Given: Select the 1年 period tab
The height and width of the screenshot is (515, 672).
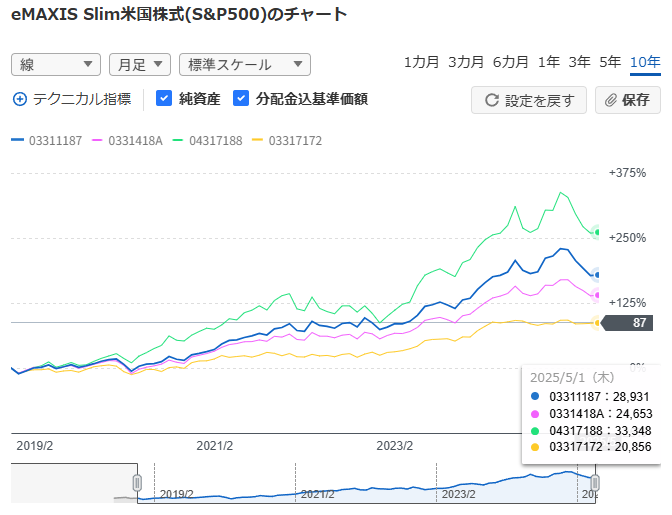Looking at the screenshot, I should (549, 62).
